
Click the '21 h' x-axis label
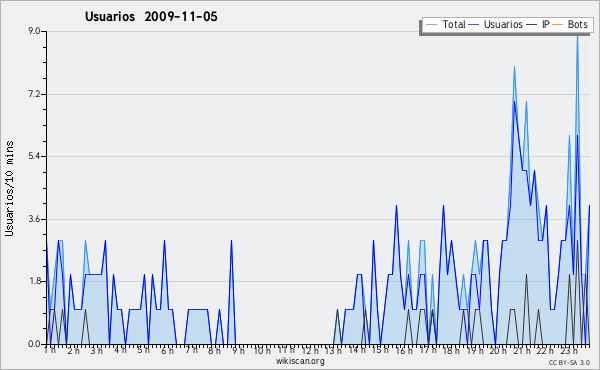point(522,350)
